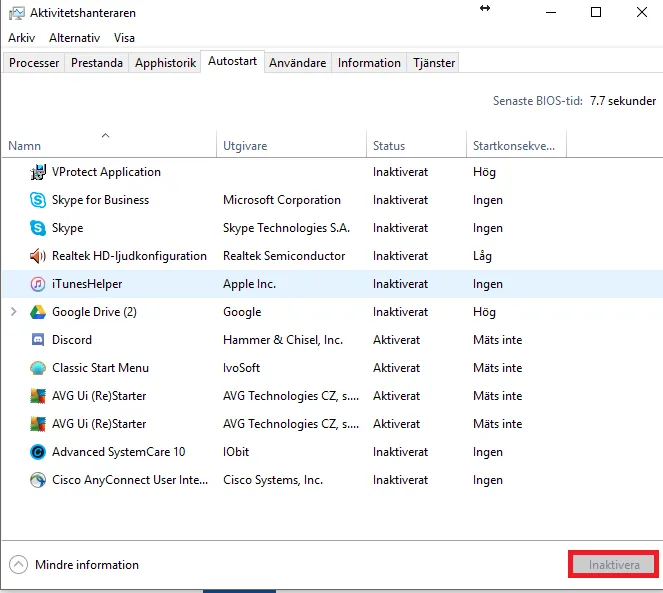Click the Cisco Systems, Inc. cell
Screen dimensions: 663x593
click(x=273, y=480)
